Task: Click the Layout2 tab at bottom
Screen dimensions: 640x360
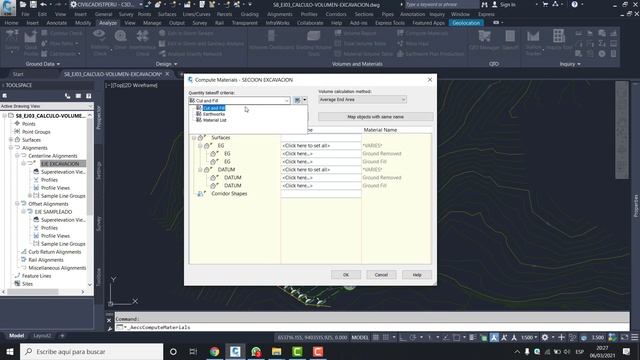Action: (42, 336)
